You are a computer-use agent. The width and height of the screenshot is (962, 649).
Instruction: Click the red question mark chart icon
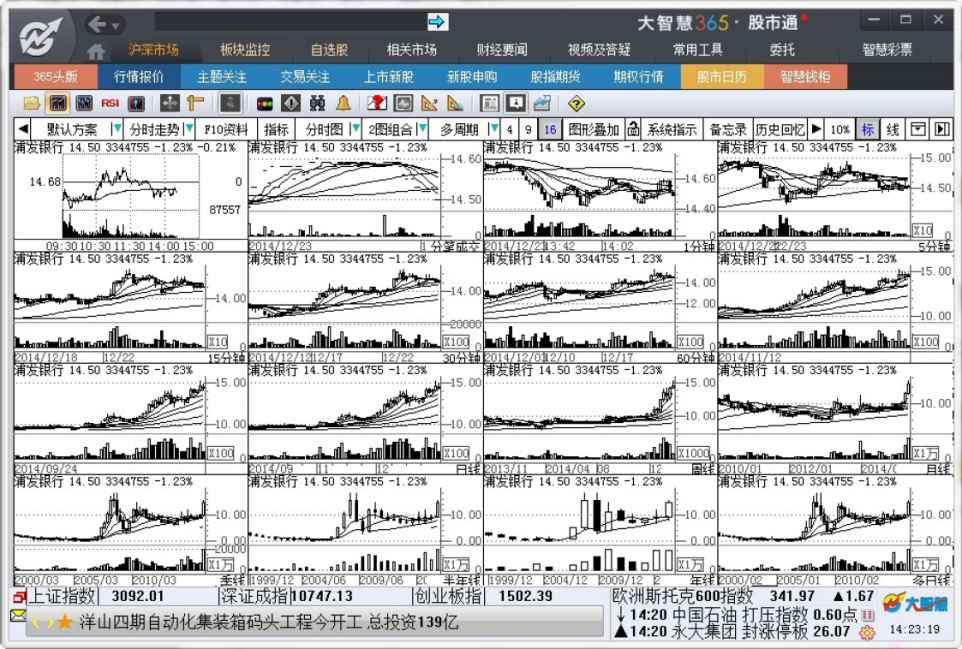click(377, 103)
